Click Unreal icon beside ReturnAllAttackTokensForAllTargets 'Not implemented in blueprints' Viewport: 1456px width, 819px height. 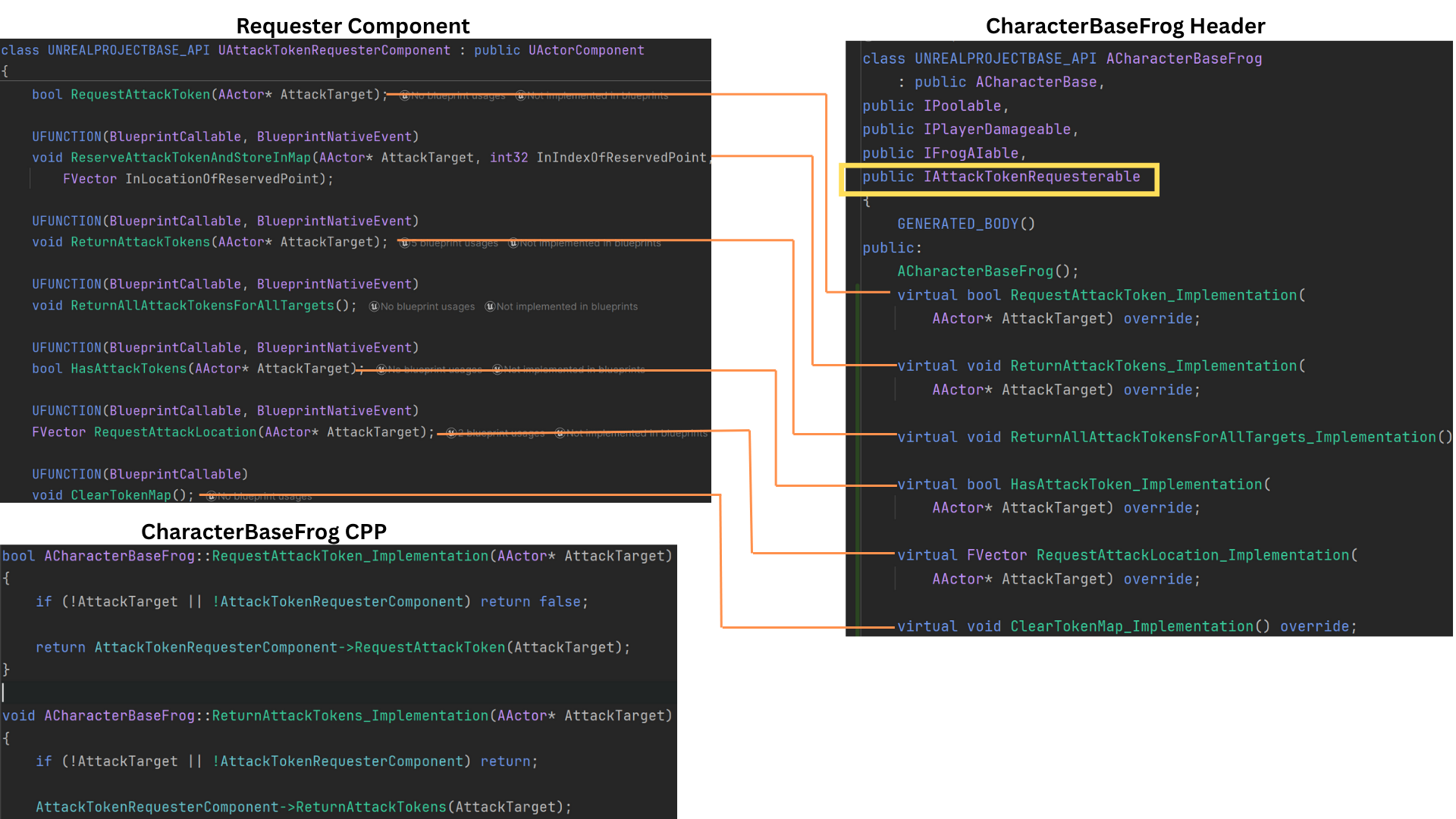pyautogui.click(x=490, y=306)
